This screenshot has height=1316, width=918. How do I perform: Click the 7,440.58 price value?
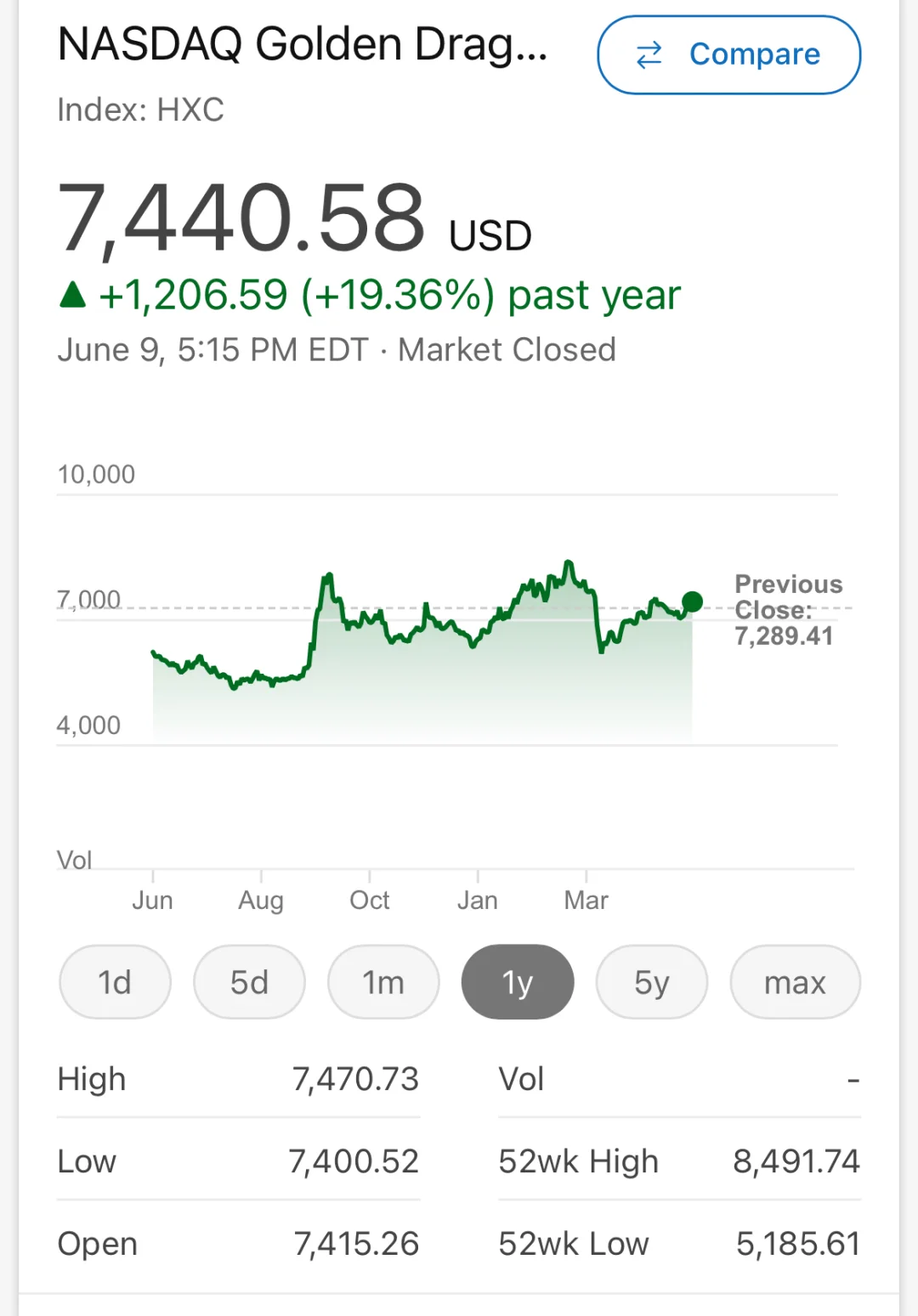point(241,218)
